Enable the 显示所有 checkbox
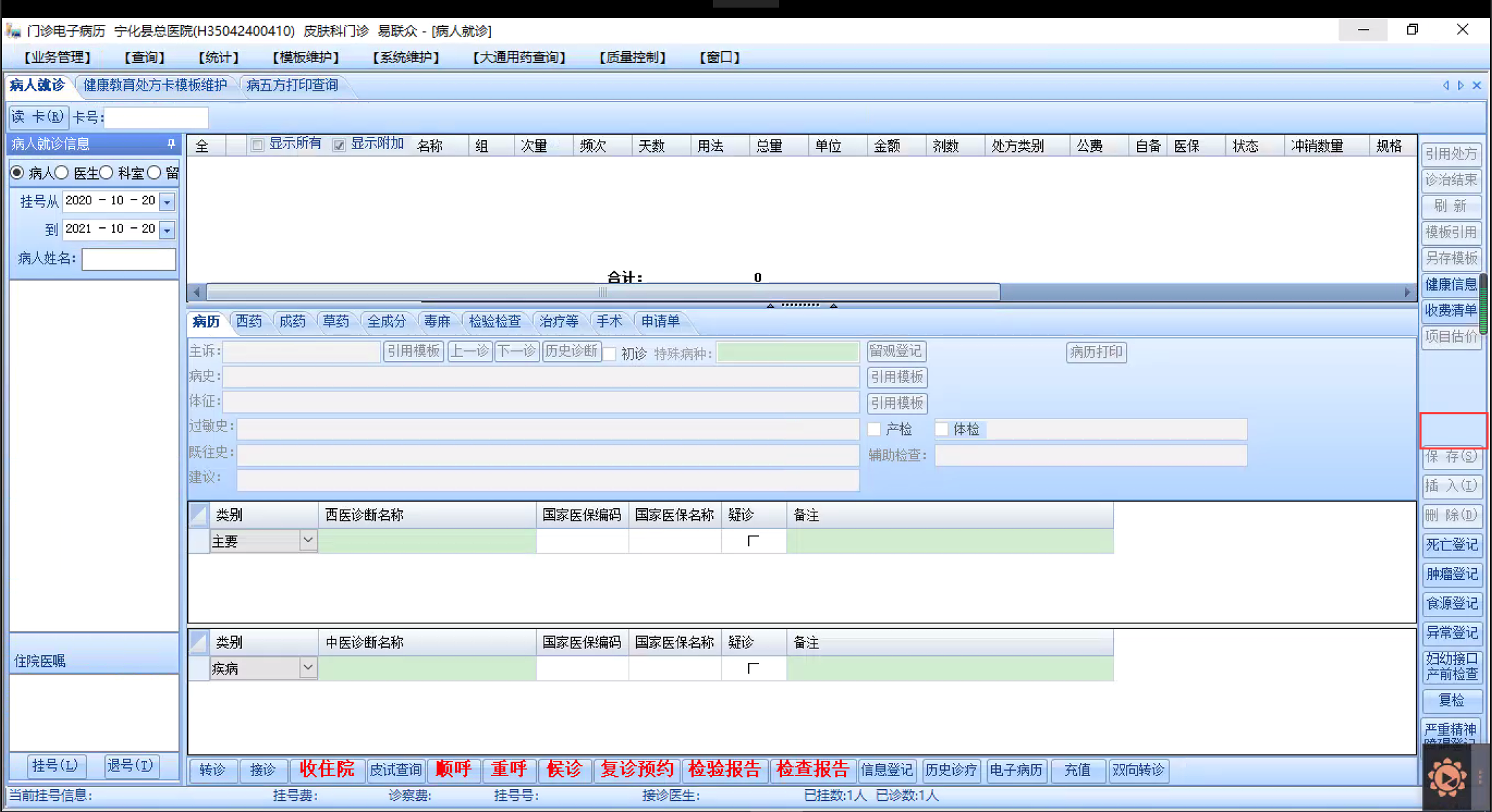1492x812 pixels. pos(258,145)
